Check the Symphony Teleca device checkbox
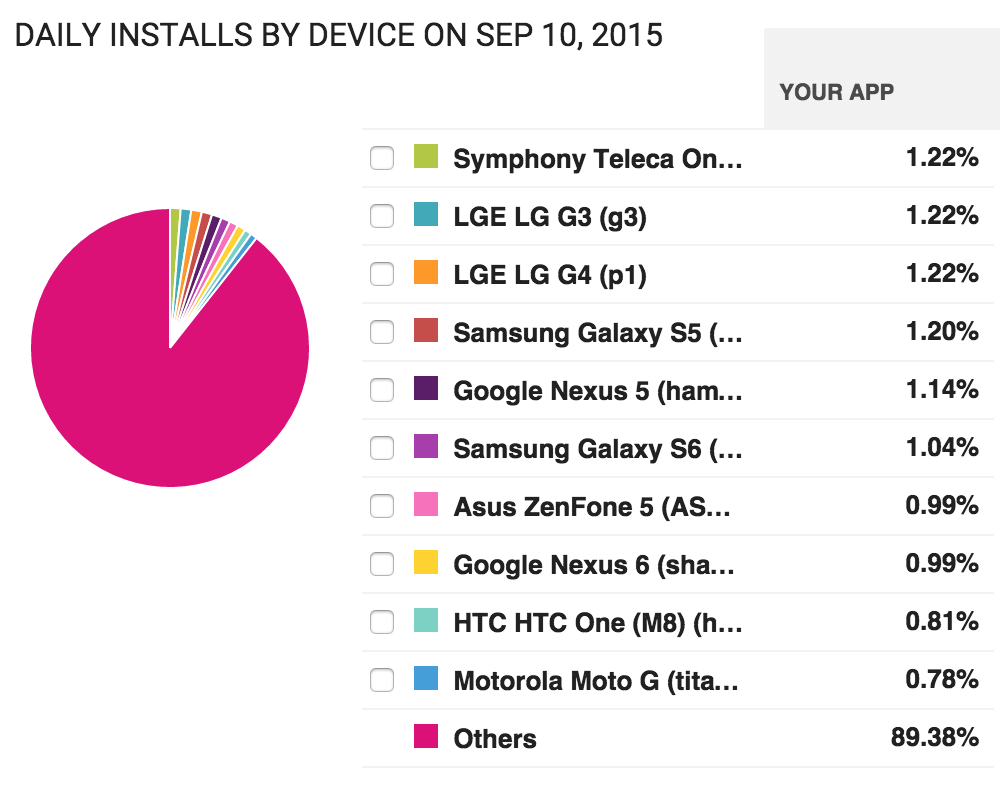1000x786 pixels. pos(382,159)
